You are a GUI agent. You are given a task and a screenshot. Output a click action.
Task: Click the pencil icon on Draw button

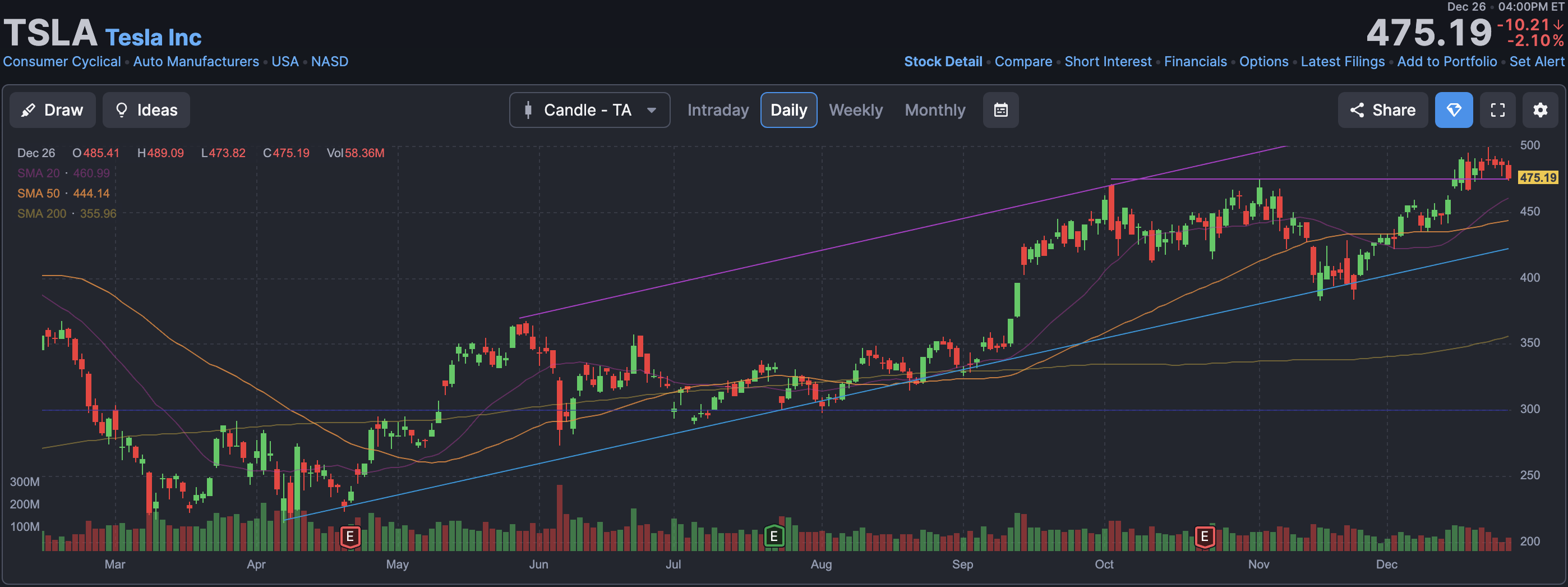click(28, 110)
